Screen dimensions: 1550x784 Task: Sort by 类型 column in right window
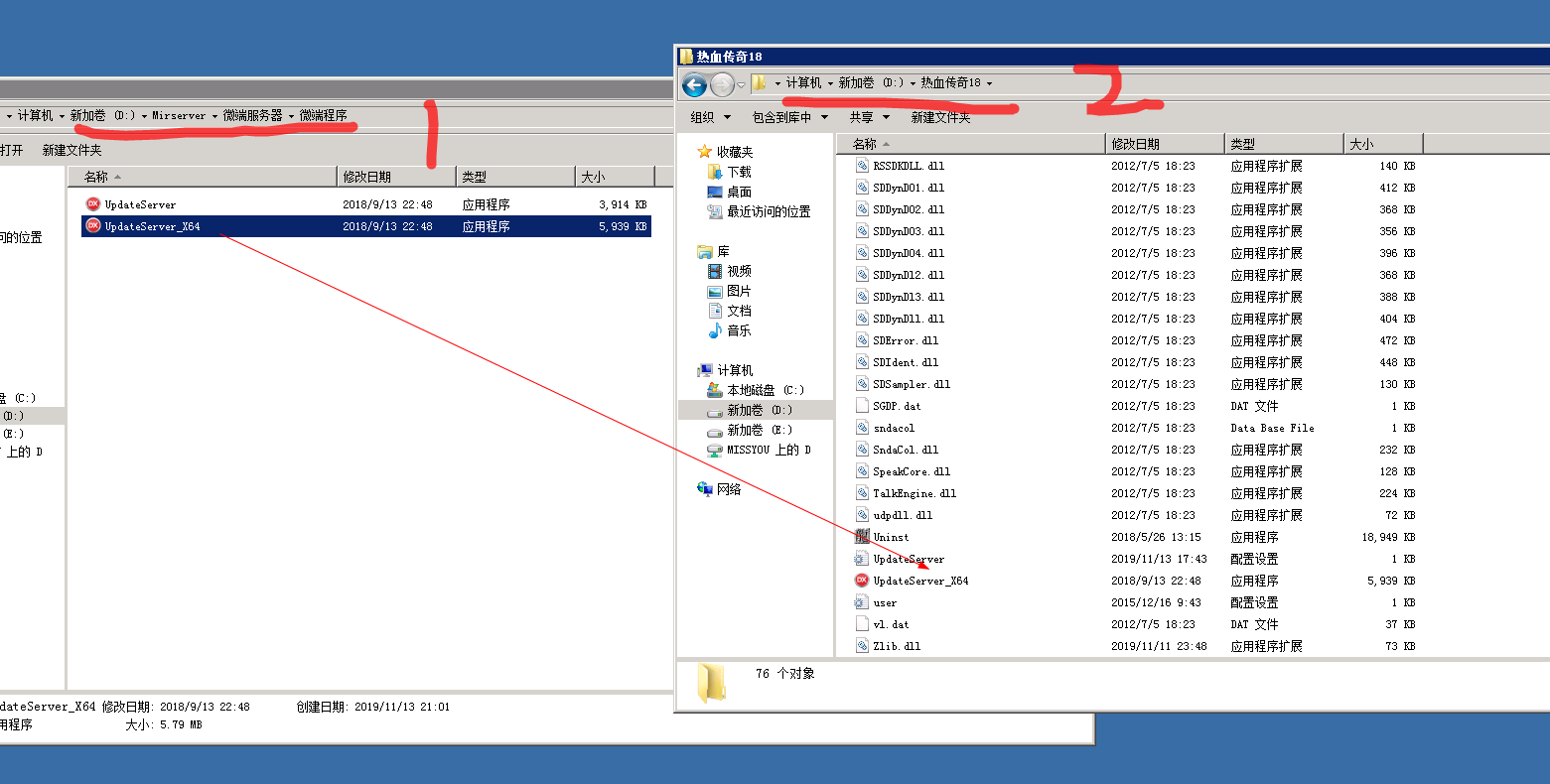coord(1284,144)
